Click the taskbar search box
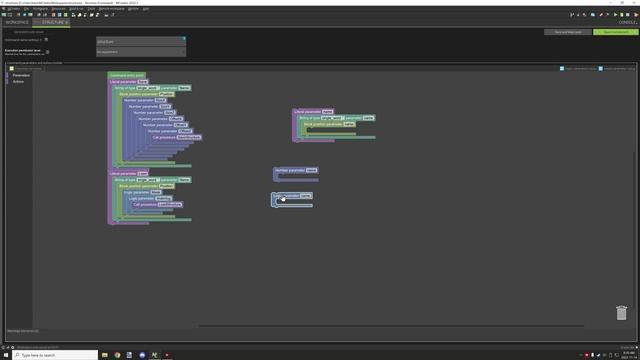This screenshot has height=360, width=640. pos(55,355)
